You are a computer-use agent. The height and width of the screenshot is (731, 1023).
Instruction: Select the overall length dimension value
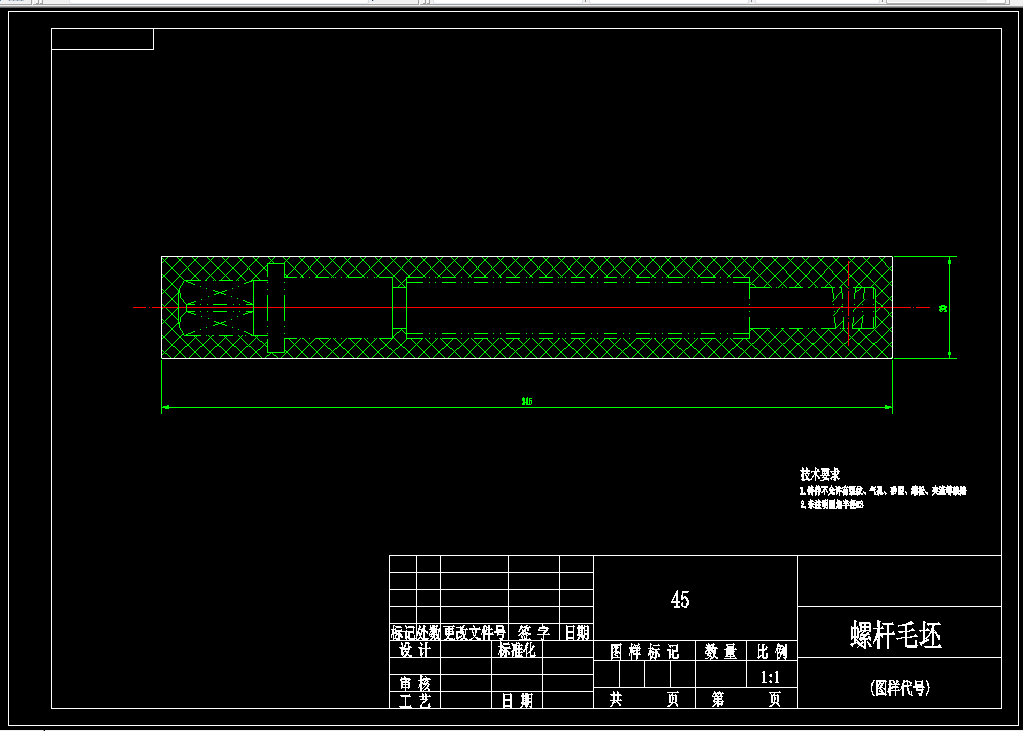click(x=527, y=401)
